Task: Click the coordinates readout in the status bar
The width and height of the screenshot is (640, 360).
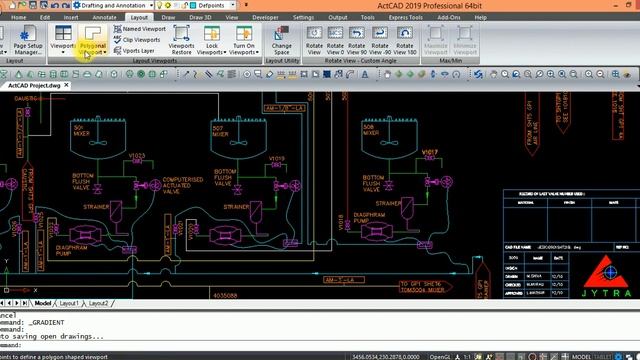Action: coord(386,357)
